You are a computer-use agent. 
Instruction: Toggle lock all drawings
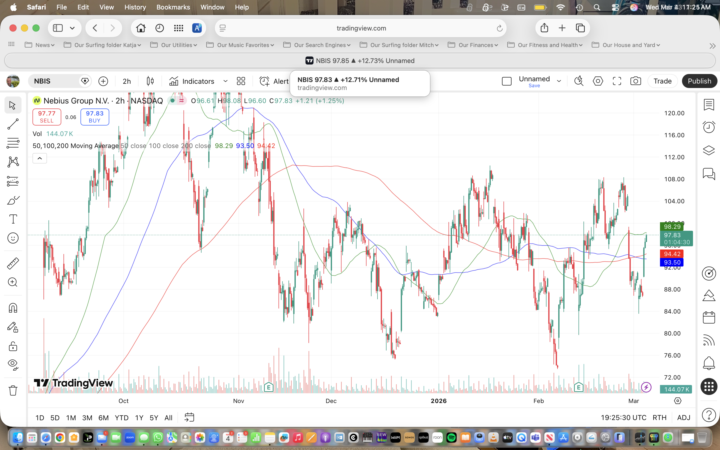click(13, 346)
